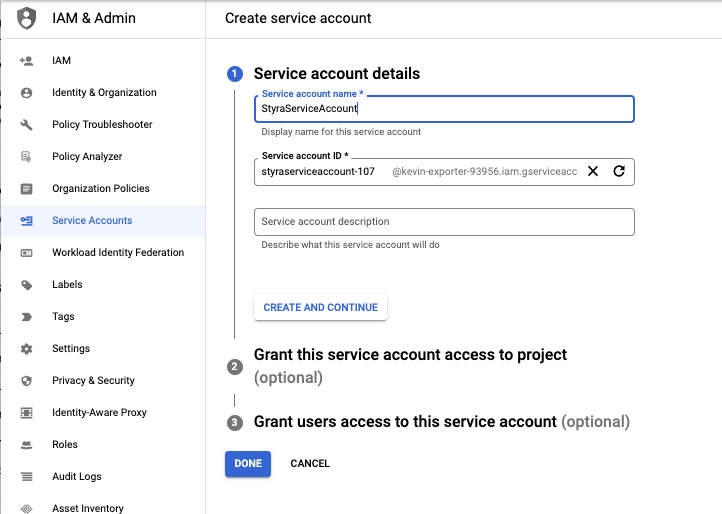Click the Identity-Aware Proxy icon
The width and height of the screenshot is (722, 514).
pyautogui.click(x=27, y=413)
